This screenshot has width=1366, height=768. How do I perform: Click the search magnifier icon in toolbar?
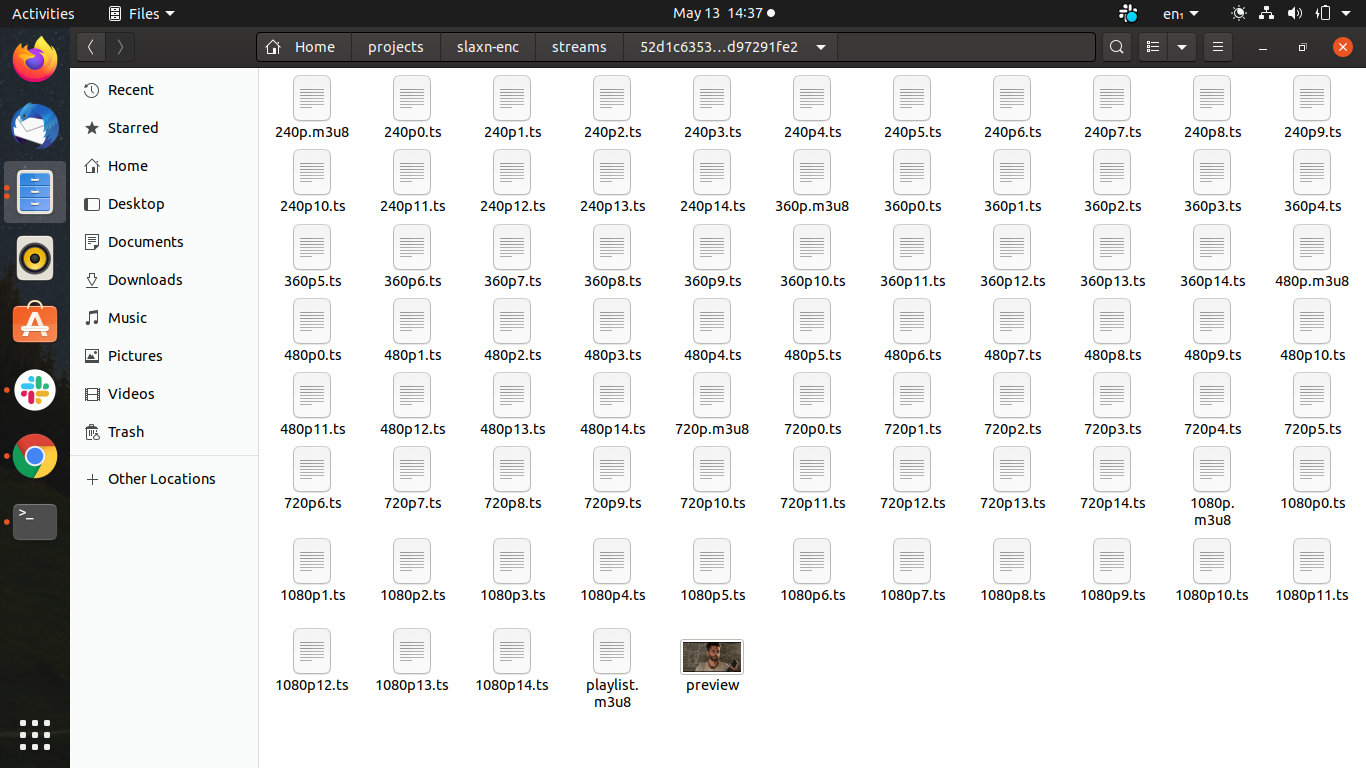coord(1116,47)
